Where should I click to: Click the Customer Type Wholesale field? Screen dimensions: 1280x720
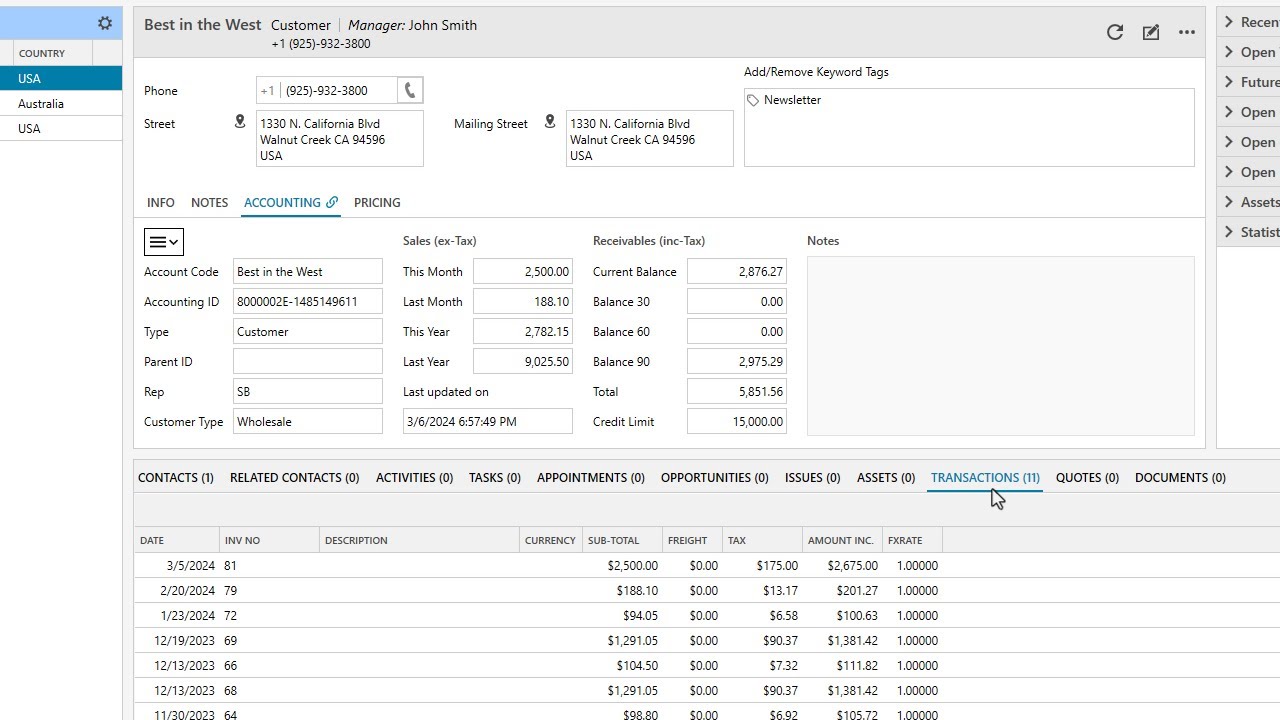click(308, 422)
